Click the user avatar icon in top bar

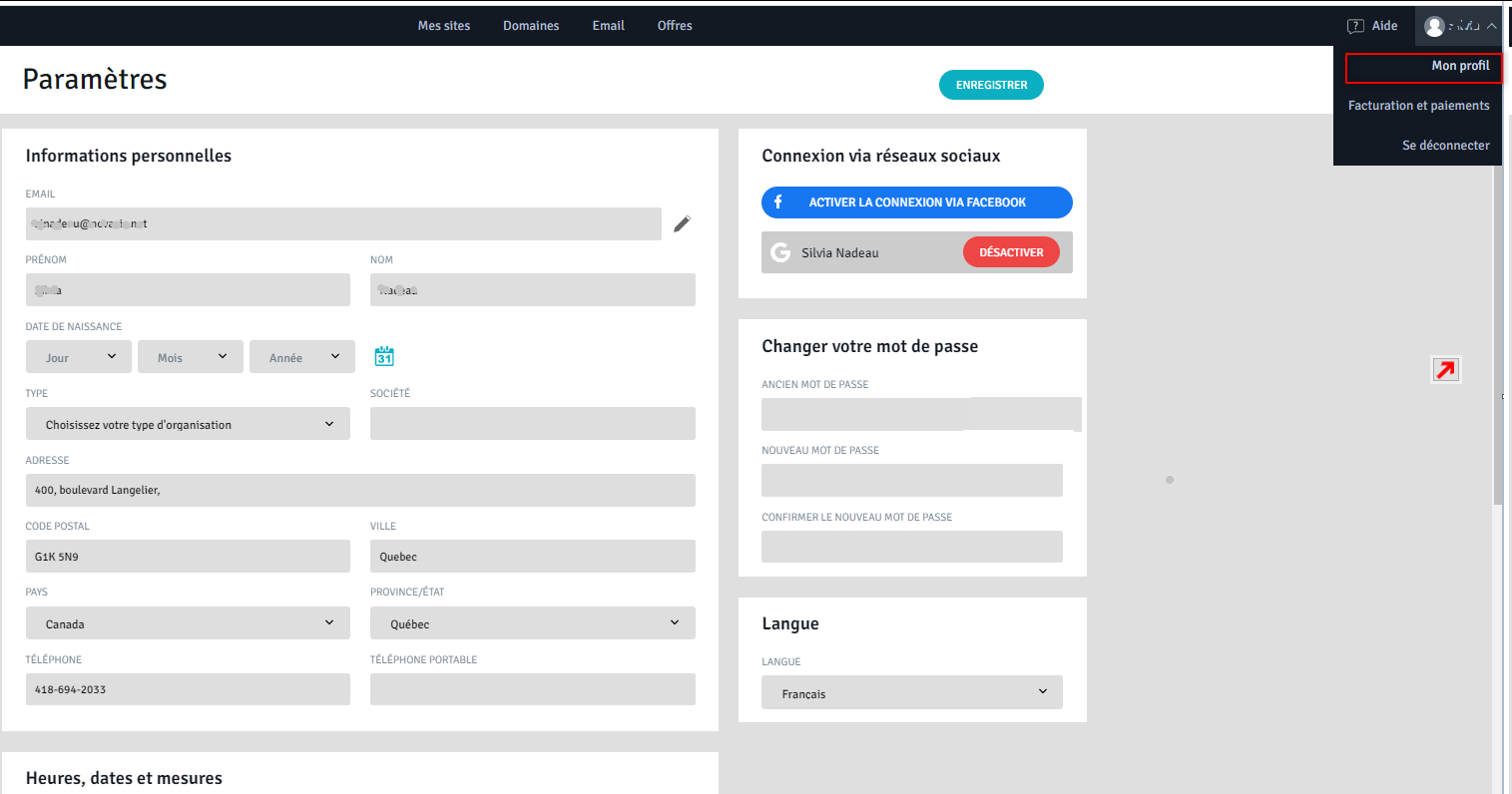point(1434,26)
